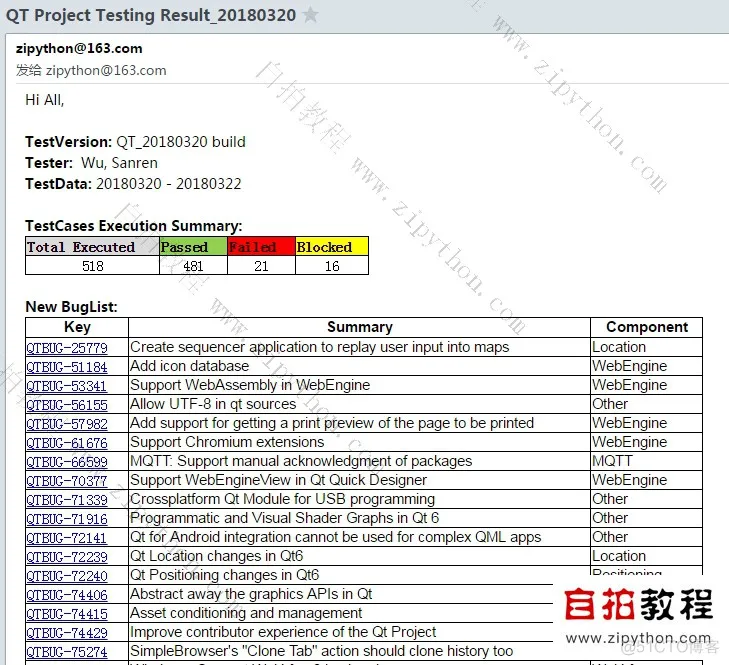Click the TestCases Execution Summary heading
The width and height of the screenshot is (729, 665).
coord(134,226)
